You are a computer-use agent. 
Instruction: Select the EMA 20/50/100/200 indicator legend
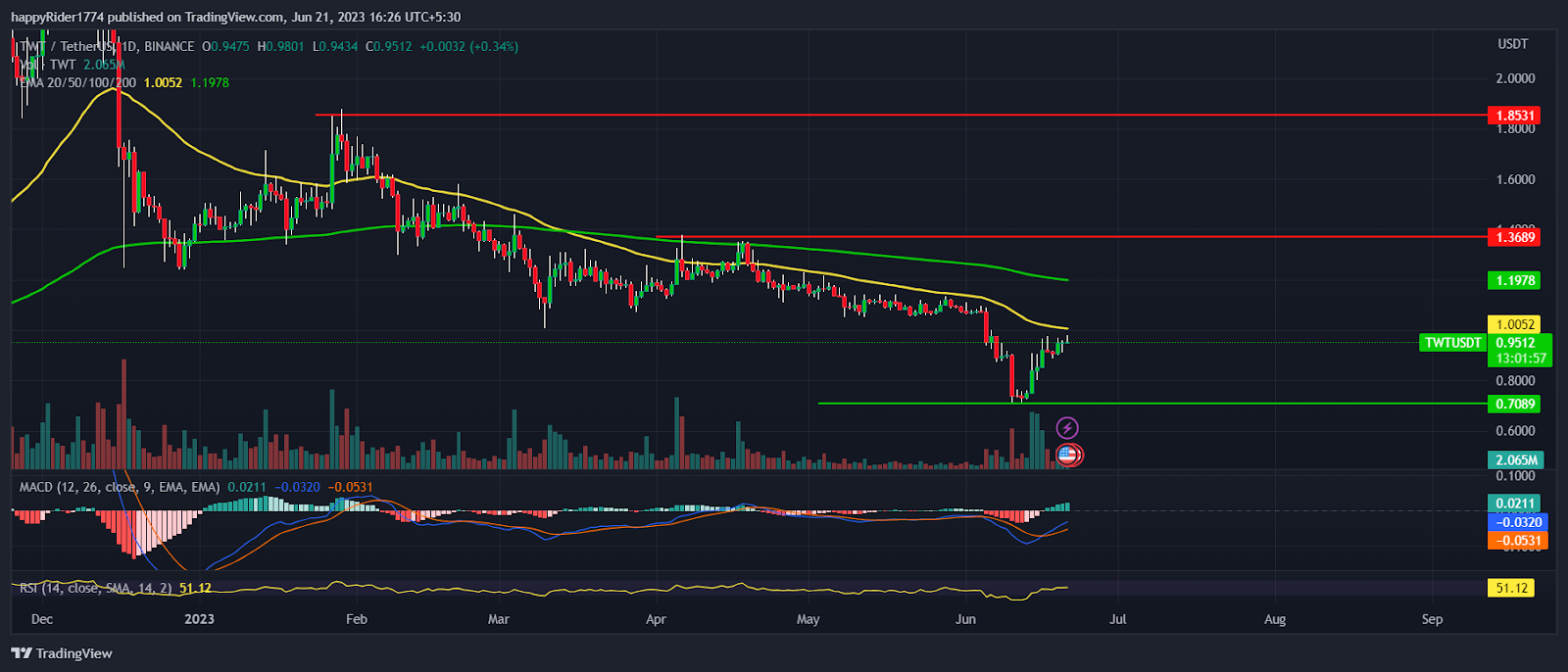(77, 83)
